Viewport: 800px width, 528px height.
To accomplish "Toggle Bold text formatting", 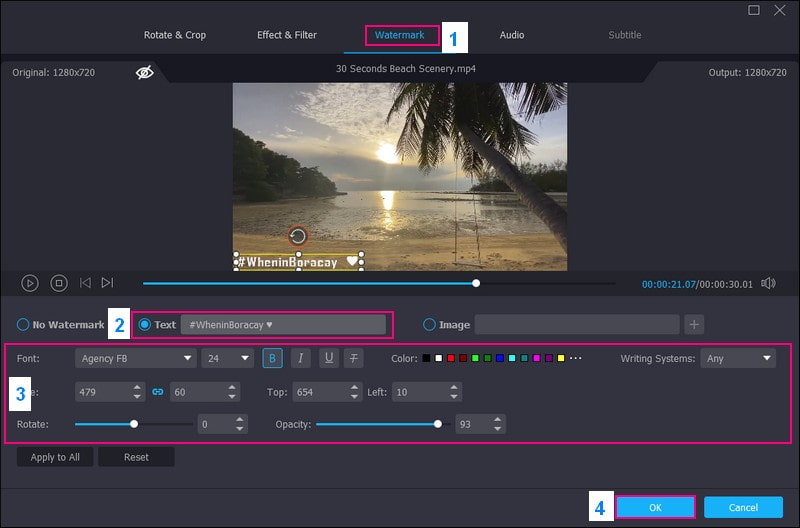I will (273, 358).
